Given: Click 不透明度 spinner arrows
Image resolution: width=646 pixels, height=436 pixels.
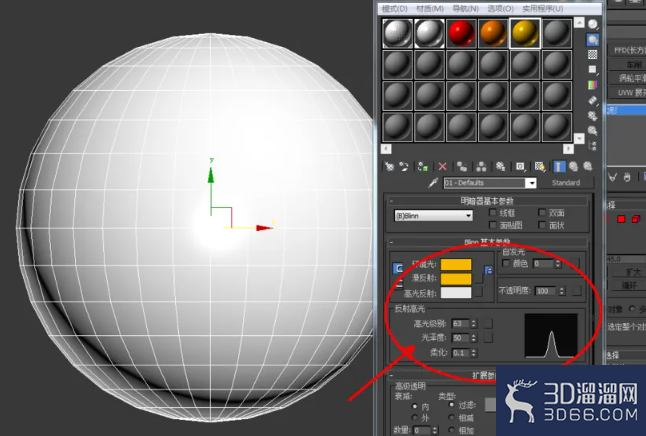Looking at the screenshot, I should coord(562,291).
